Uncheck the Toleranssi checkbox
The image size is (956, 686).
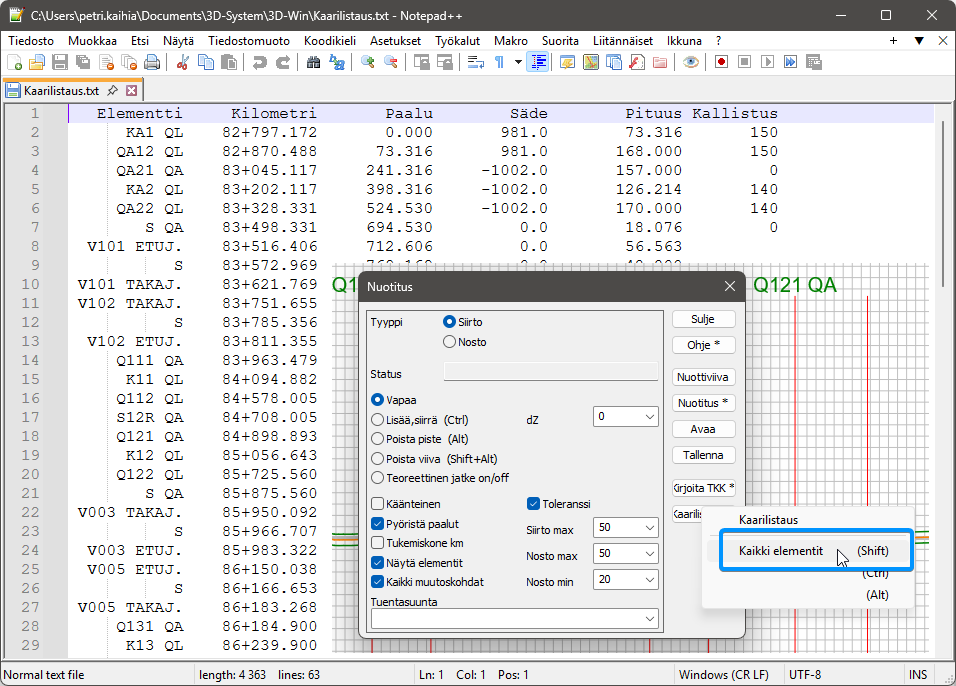point(534,504)
